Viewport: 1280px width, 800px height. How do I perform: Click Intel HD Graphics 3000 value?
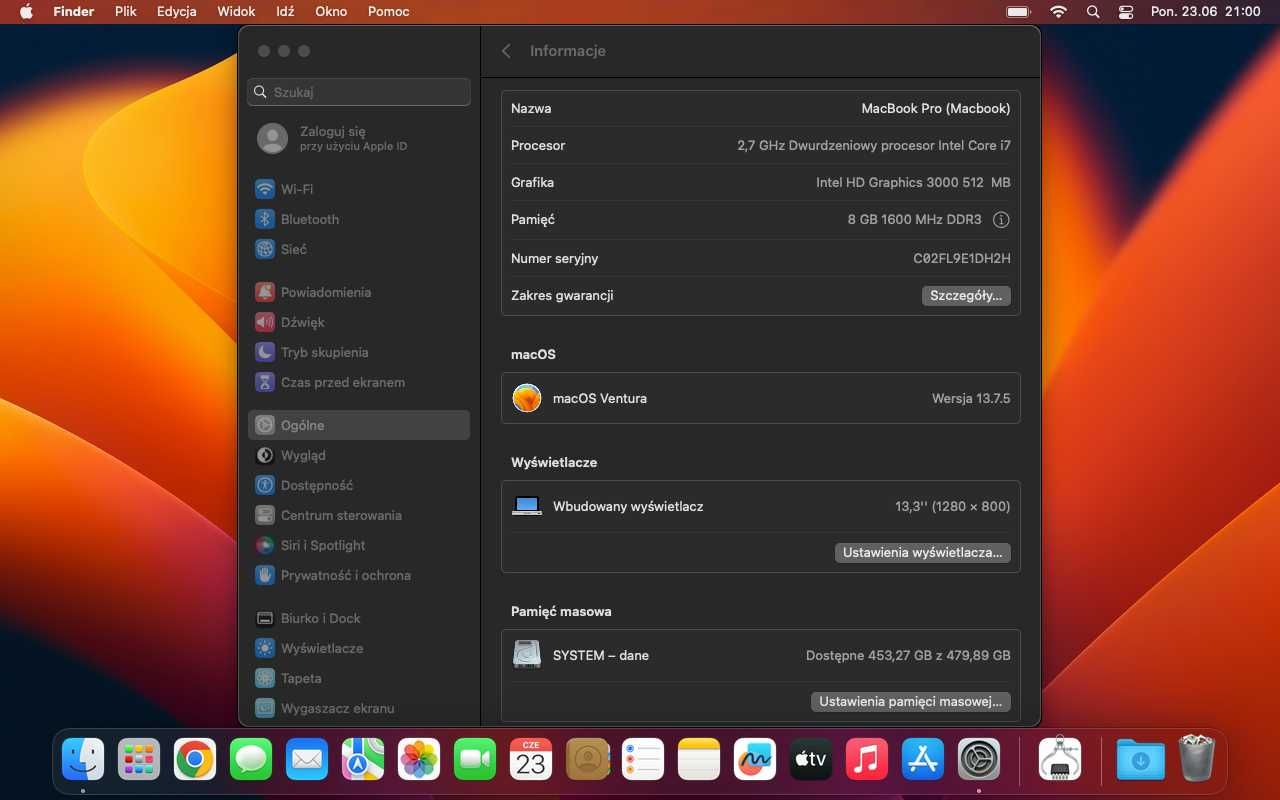click(913, 182)
